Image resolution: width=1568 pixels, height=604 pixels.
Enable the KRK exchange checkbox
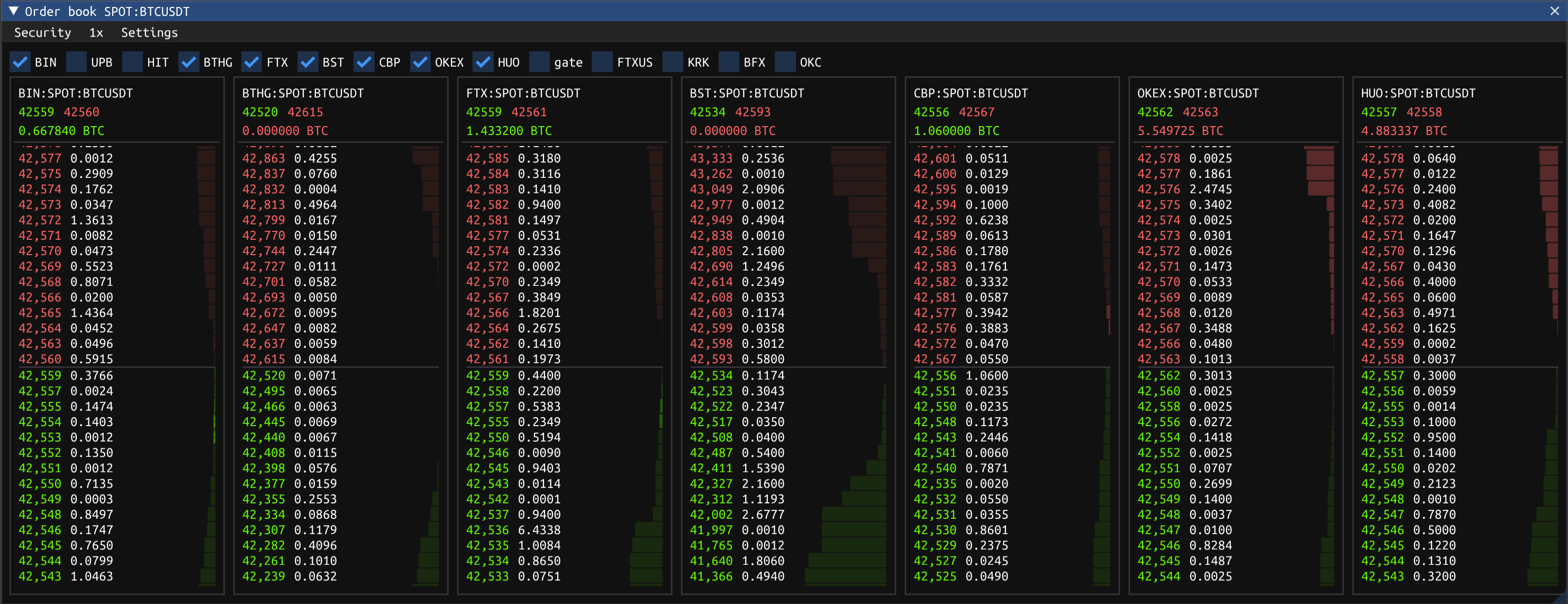tap(673, 62)
